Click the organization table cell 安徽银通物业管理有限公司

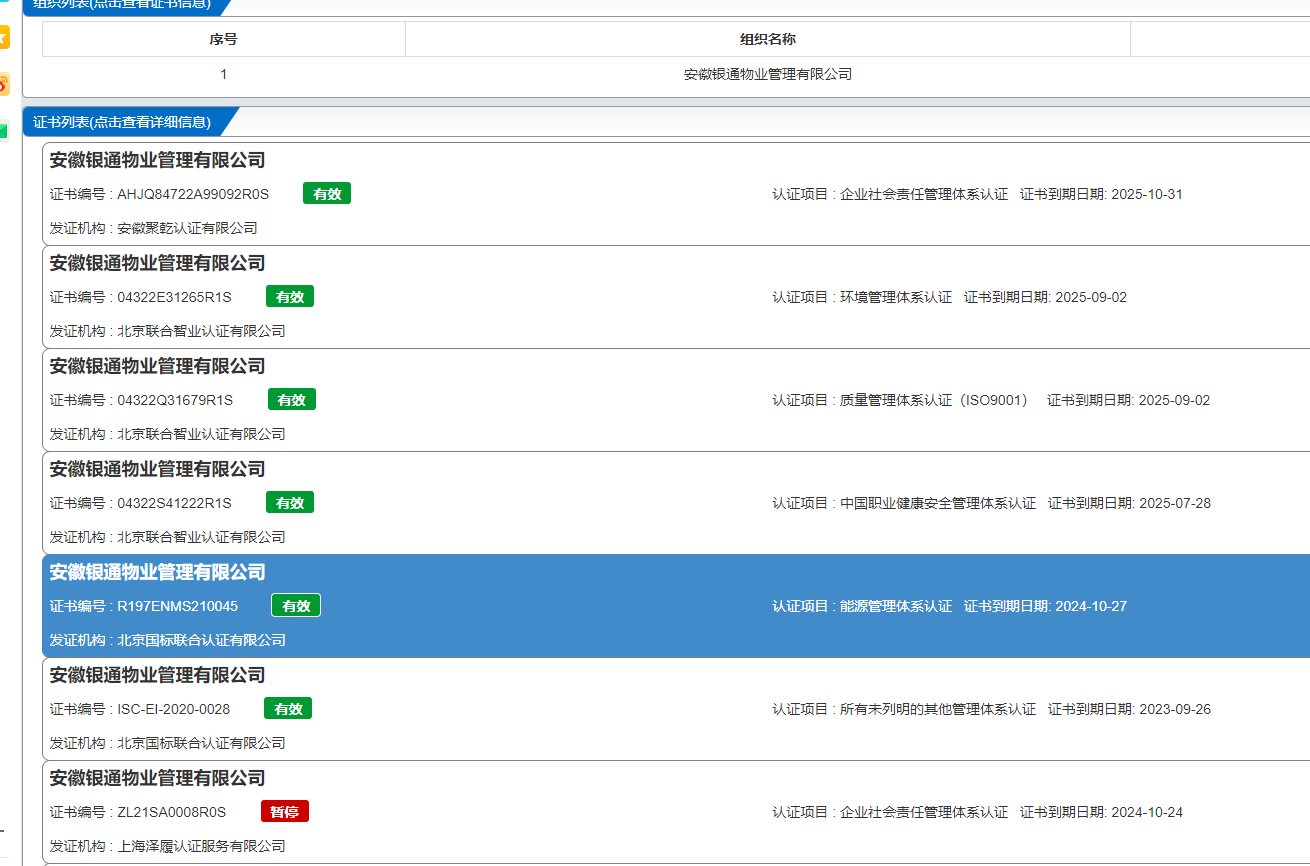(768, 74)
